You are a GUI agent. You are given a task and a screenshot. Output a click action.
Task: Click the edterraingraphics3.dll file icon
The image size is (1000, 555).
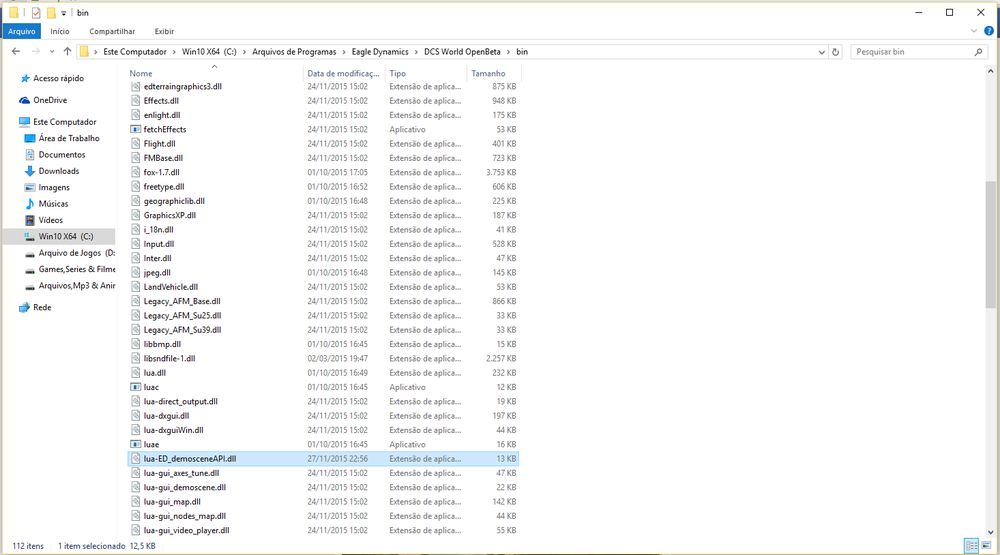[x=135, y=86]
